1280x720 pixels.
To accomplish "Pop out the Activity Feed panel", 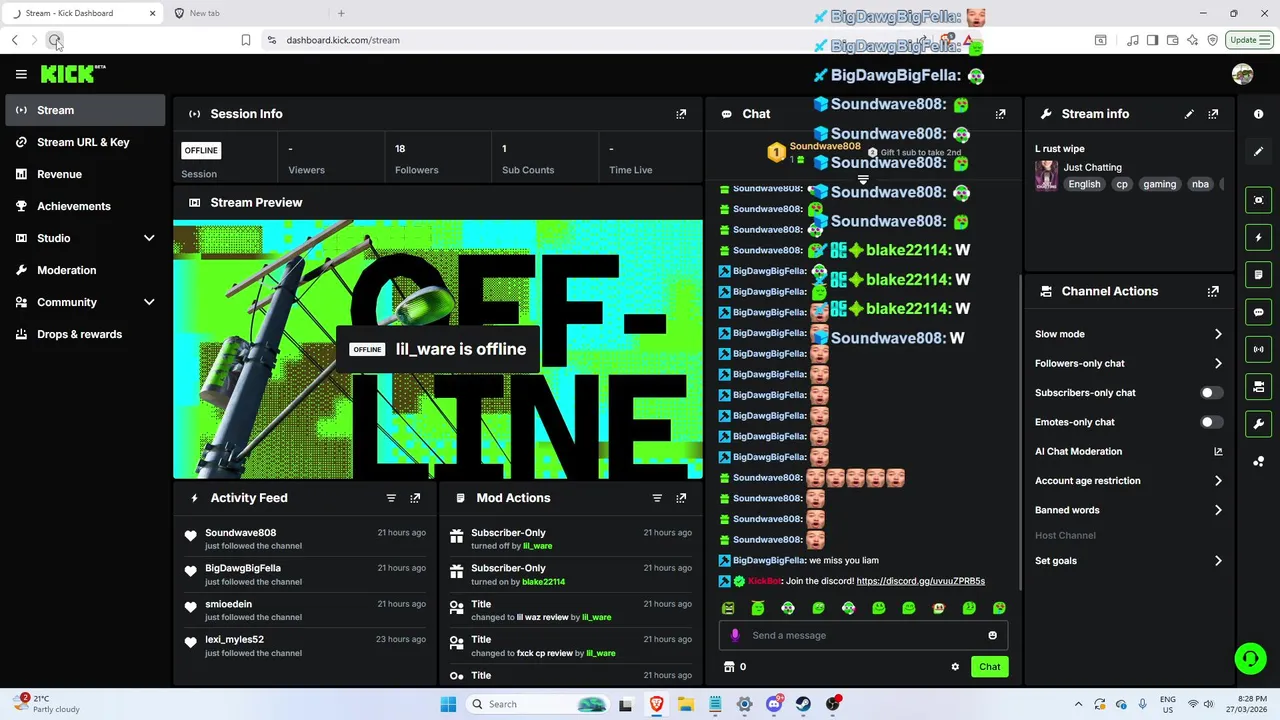I will pos(415,498).
